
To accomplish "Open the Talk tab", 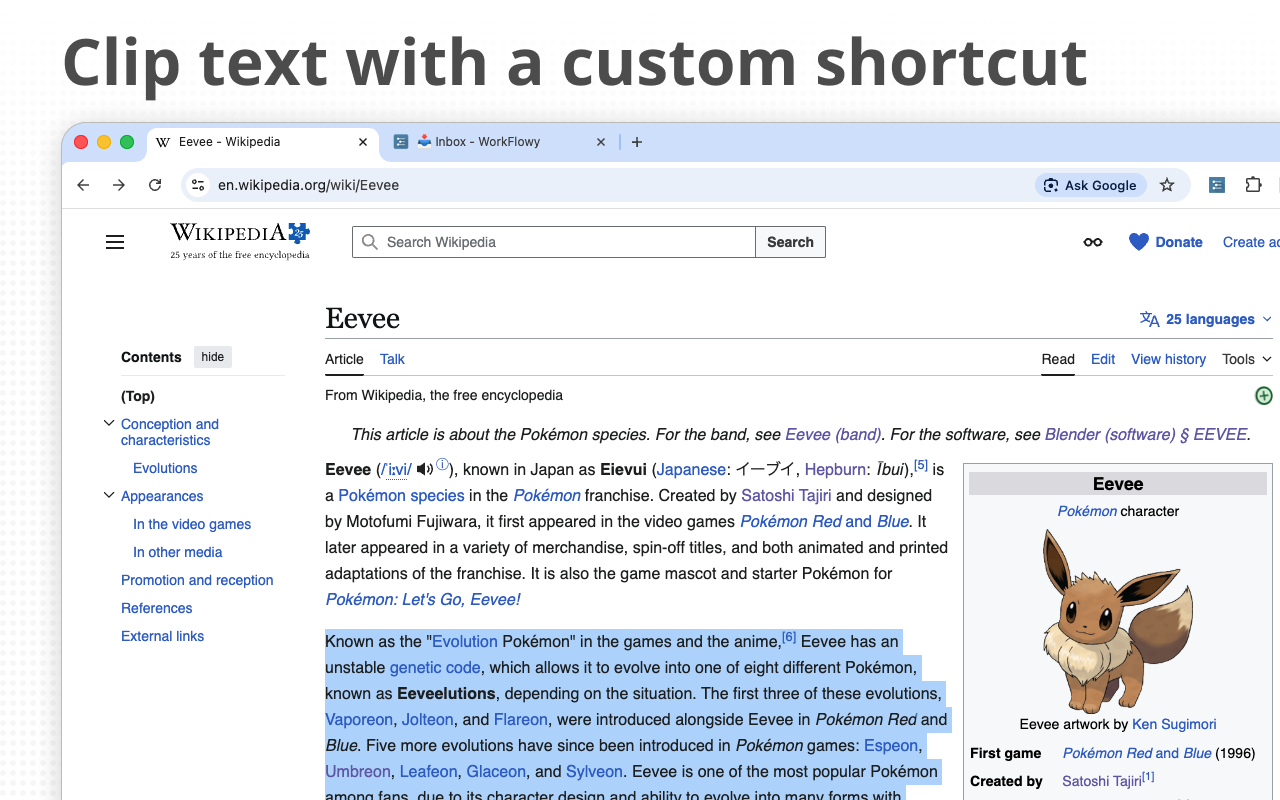I will point(392,359).
